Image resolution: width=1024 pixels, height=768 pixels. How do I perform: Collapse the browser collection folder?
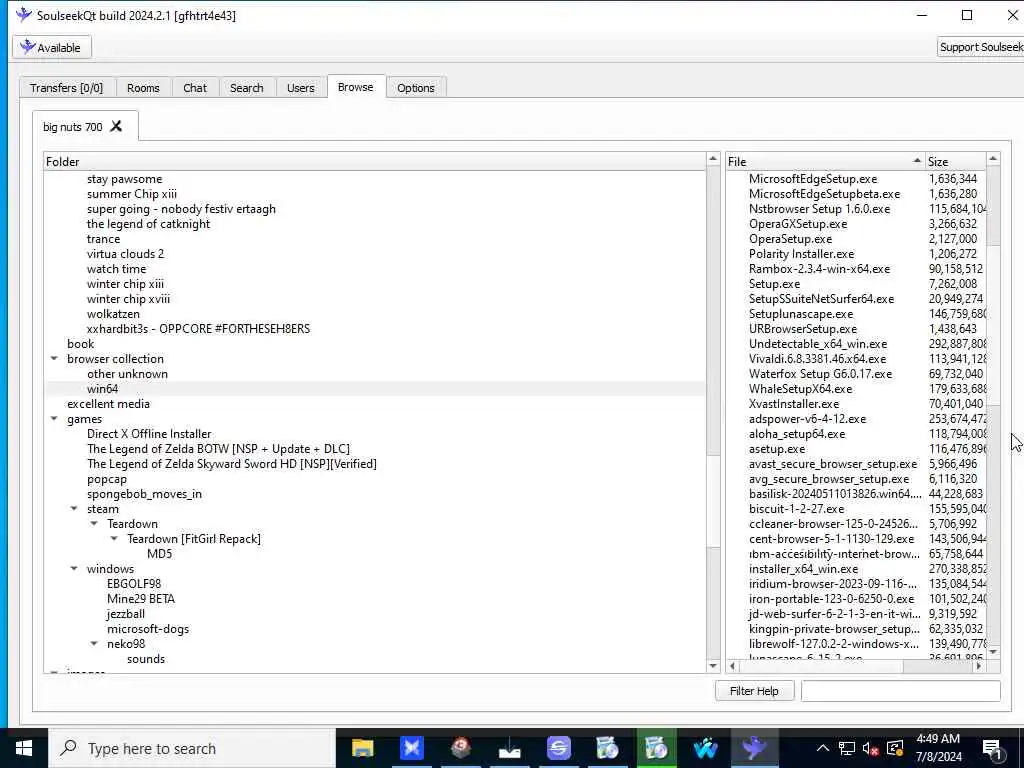[x=54, y=359]
